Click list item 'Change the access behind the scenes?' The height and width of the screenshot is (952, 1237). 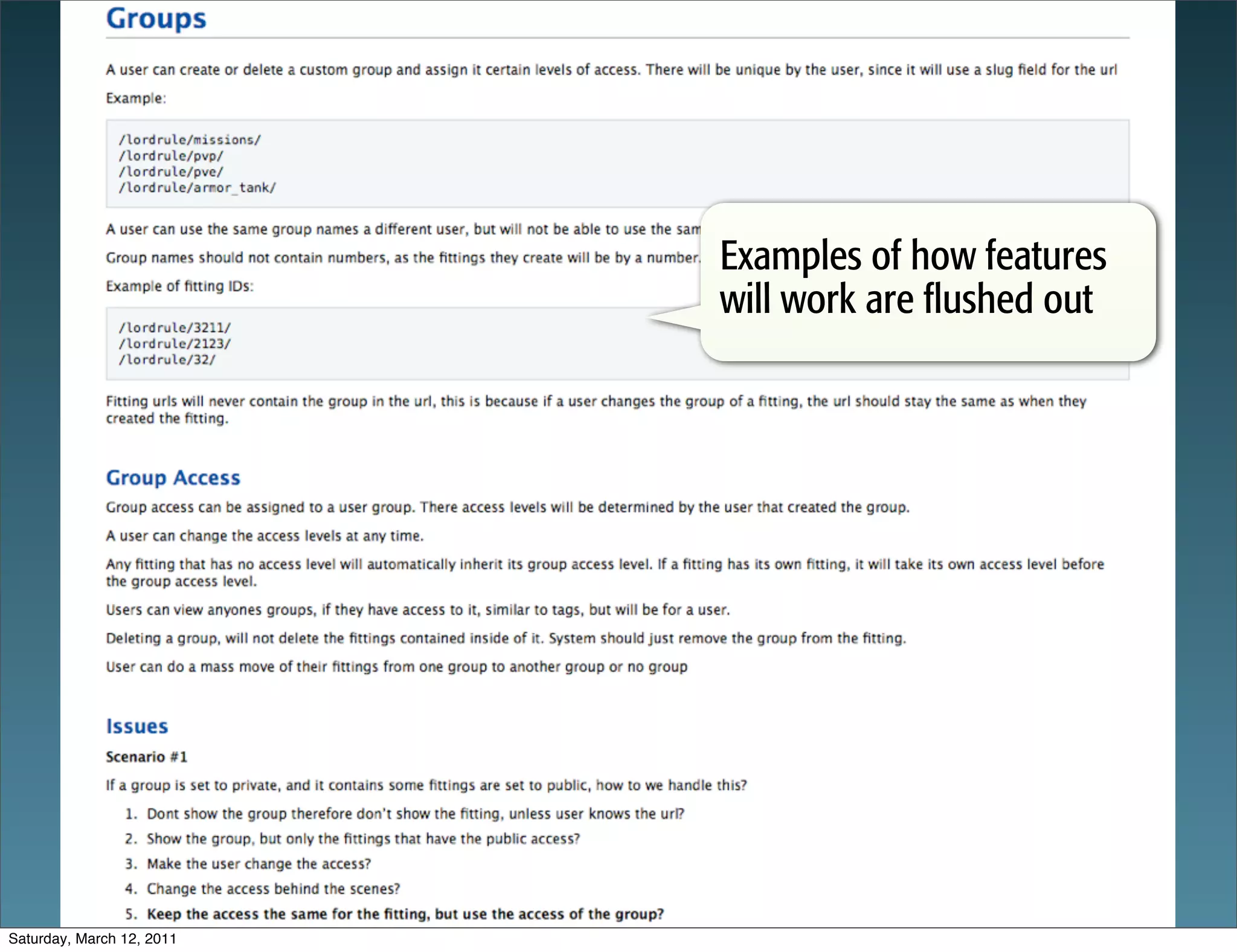pyautogui.click(x=273, y=889)
